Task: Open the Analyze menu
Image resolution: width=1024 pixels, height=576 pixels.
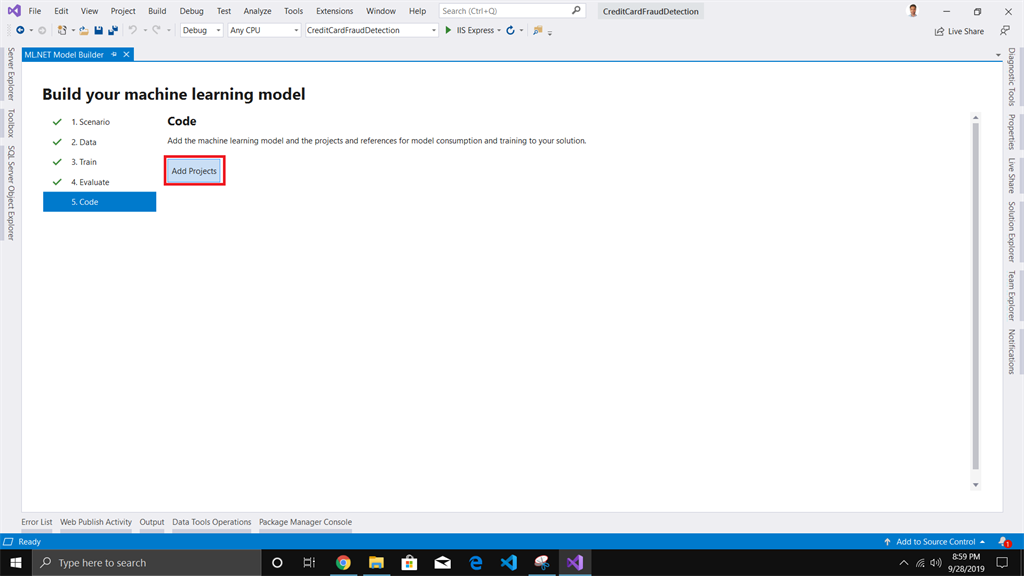Action: (x=257, y=11)
